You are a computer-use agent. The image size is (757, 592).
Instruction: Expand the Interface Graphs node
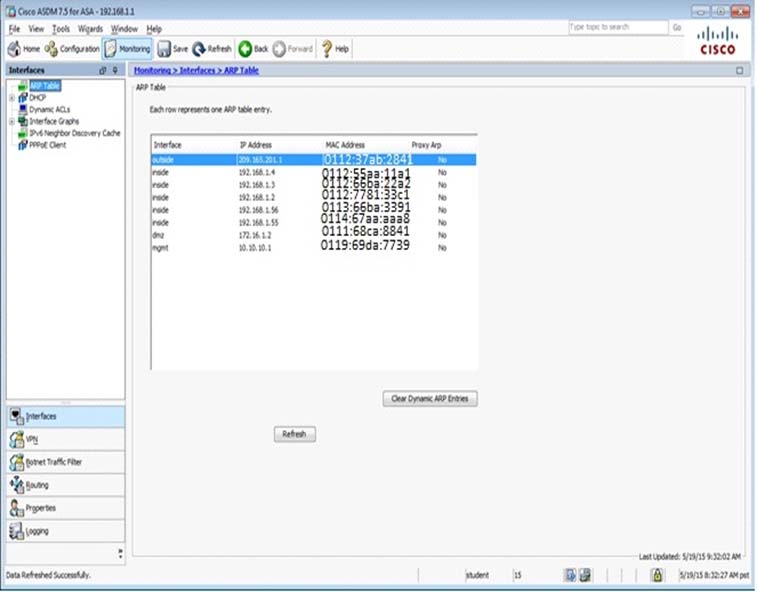coord(12,122)
